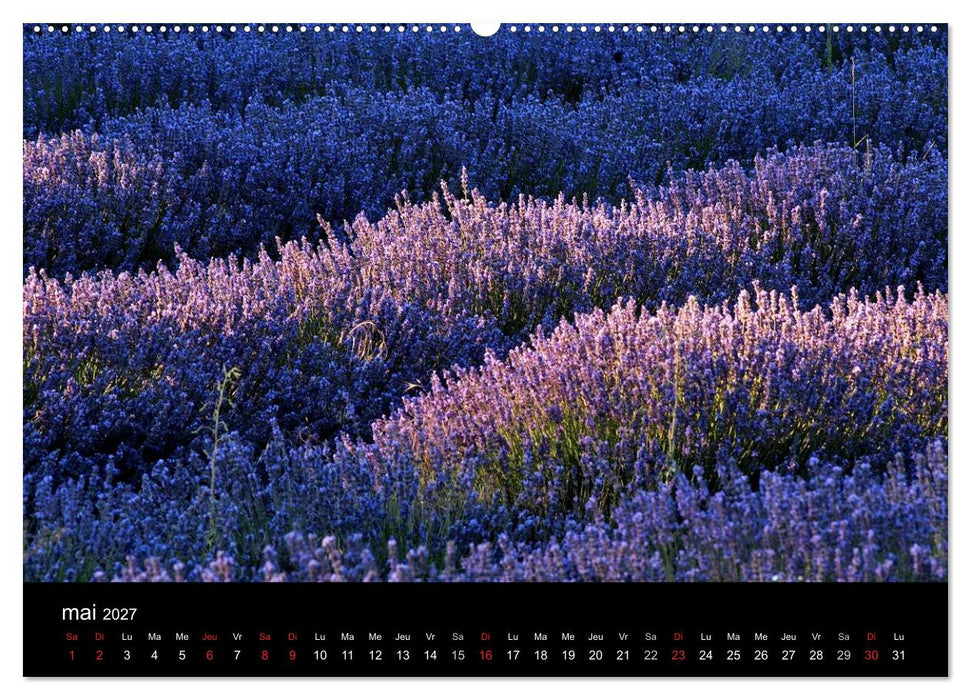Screen dimensions: 971x700
Task: Select day 13 in the calendar
Action: click(x=403, y=655)
